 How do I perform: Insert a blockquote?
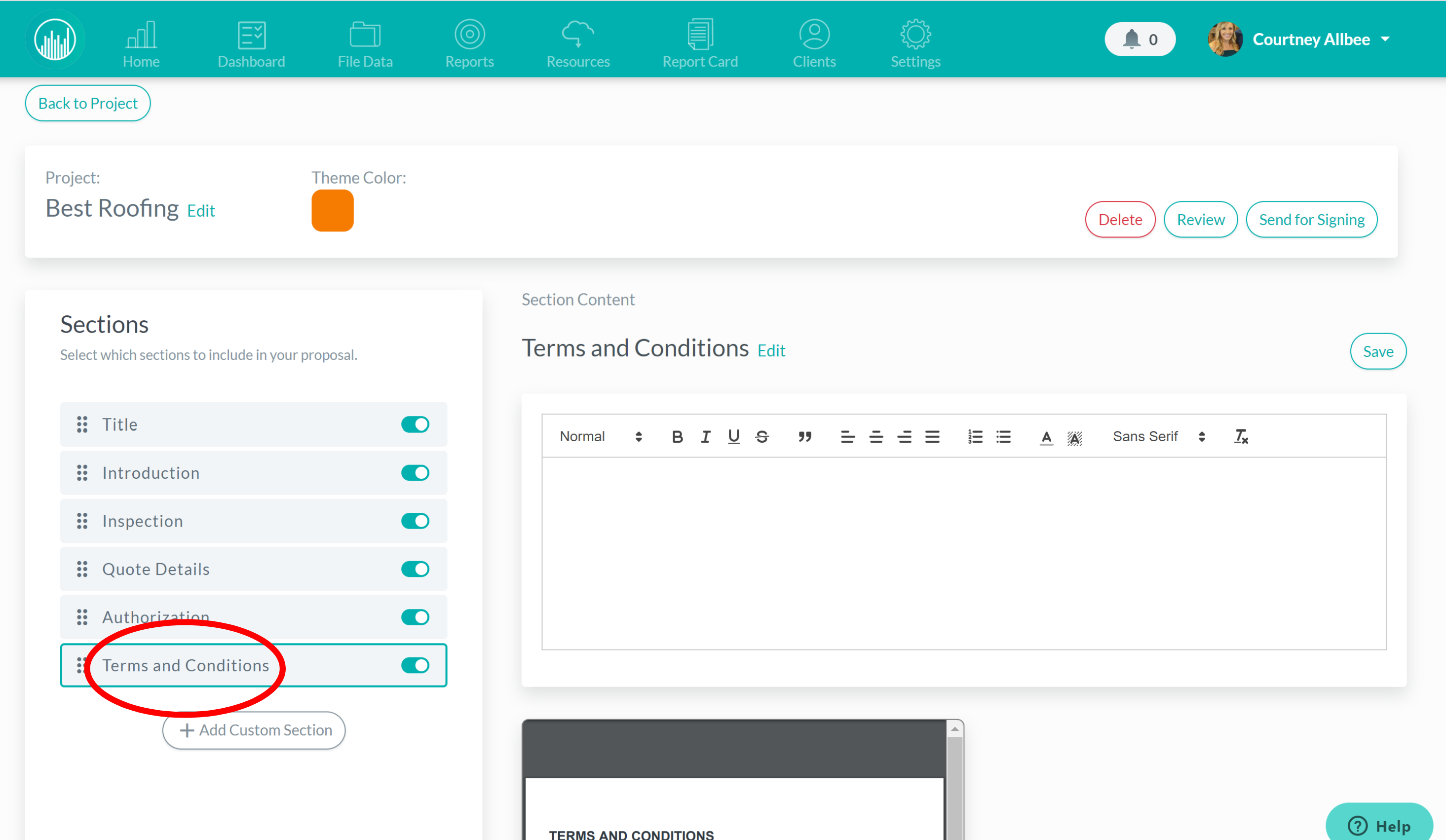[804, 437]
